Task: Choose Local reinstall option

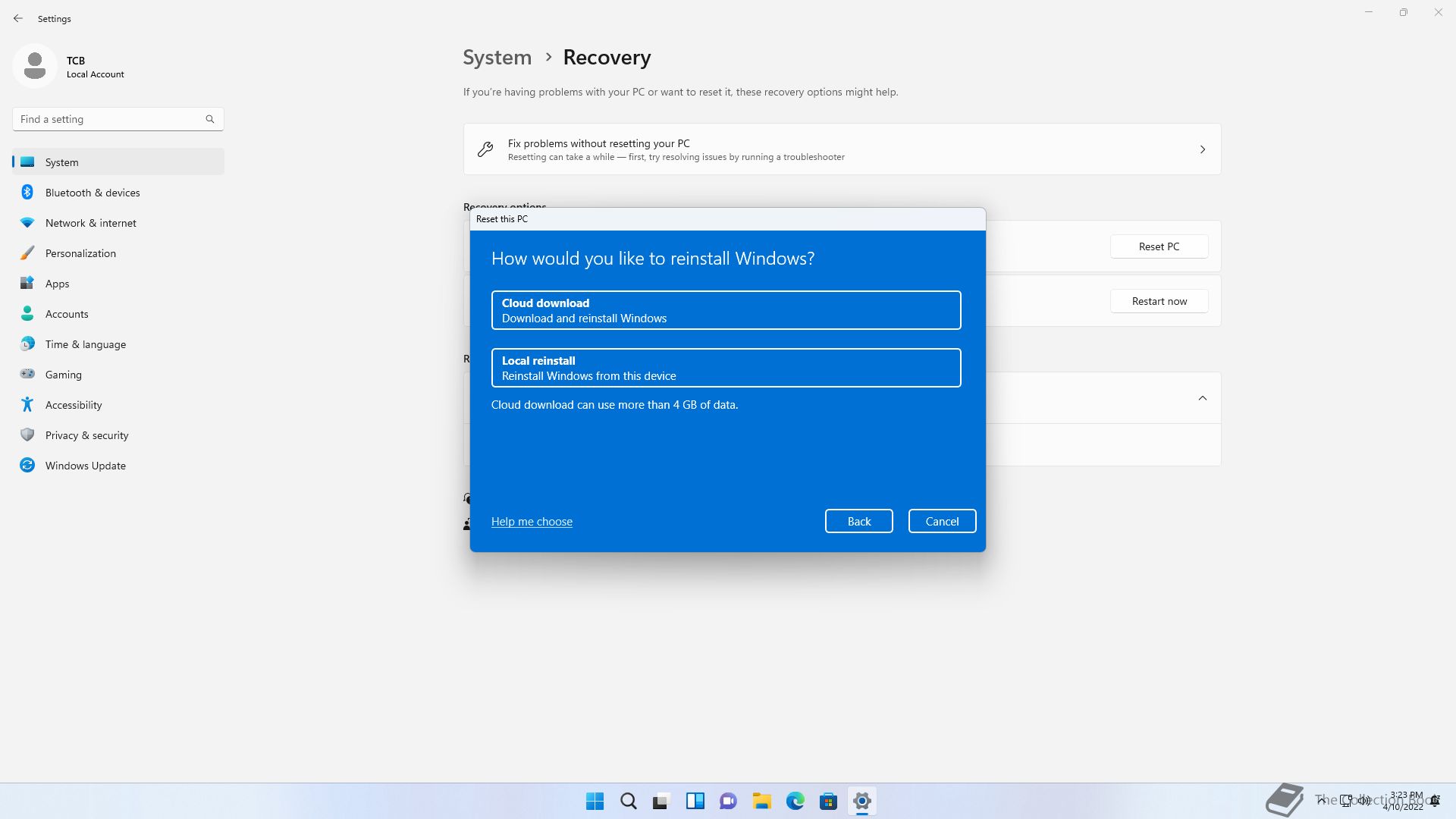Action: pyautogui.click(x=726, y=368)
